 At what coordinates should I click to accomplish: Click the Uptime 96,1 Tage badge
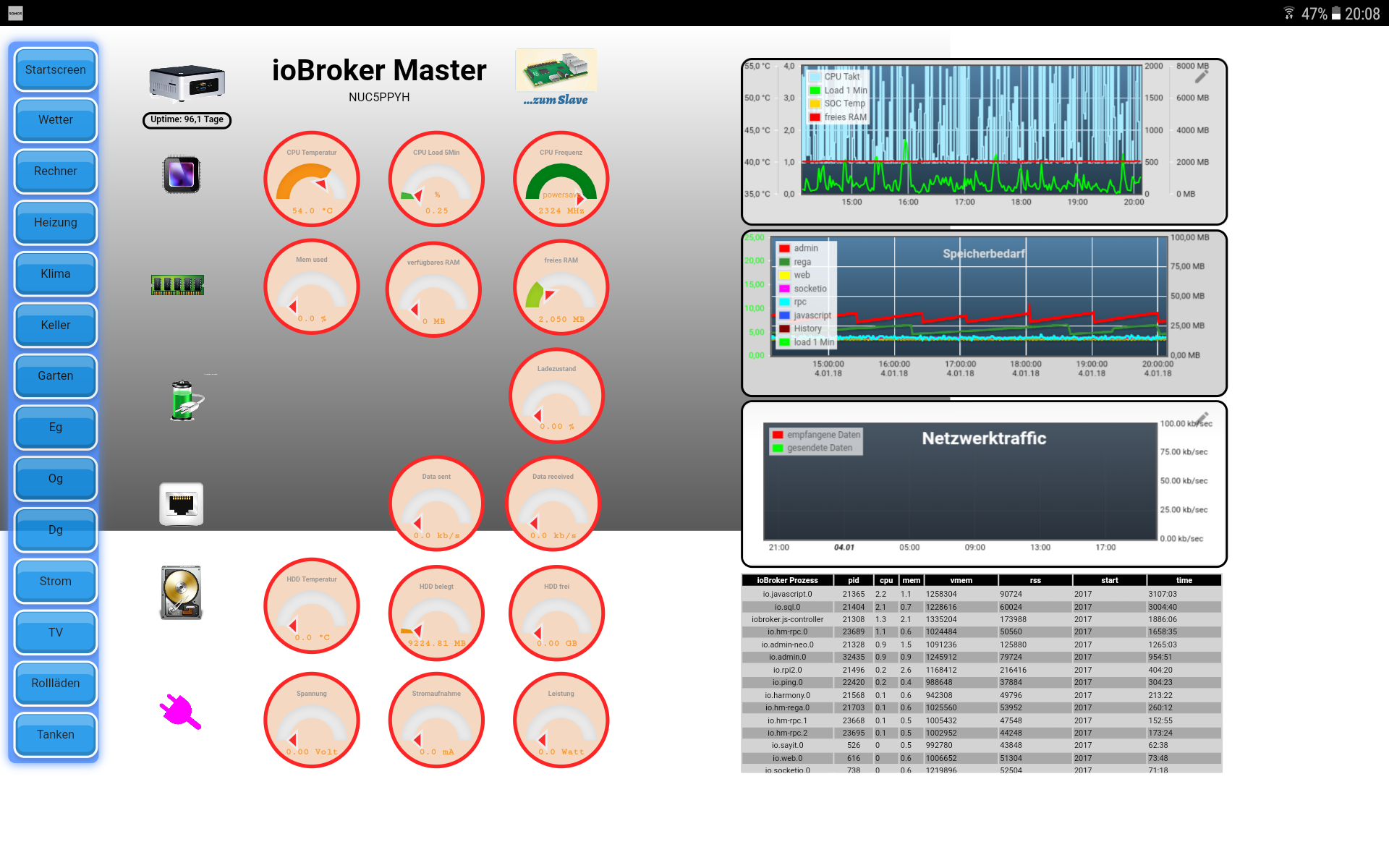(187, 120)
